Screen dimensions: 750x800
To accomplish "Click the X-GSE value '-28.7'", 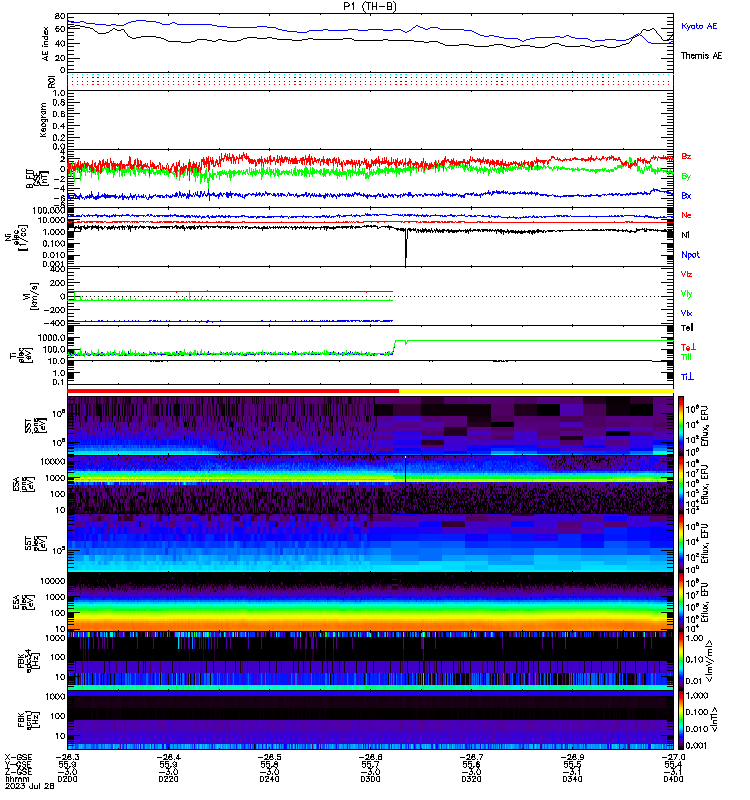I will point(471,757).
